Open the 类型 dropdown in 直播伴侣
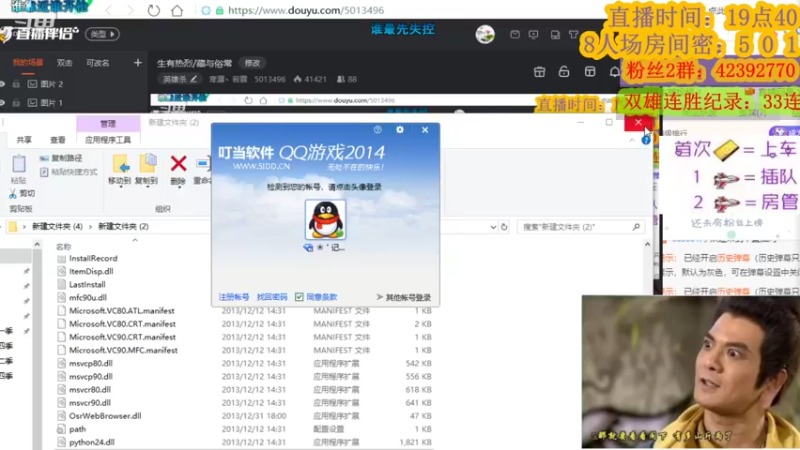 pyautogui.click(x=102, y=34)
